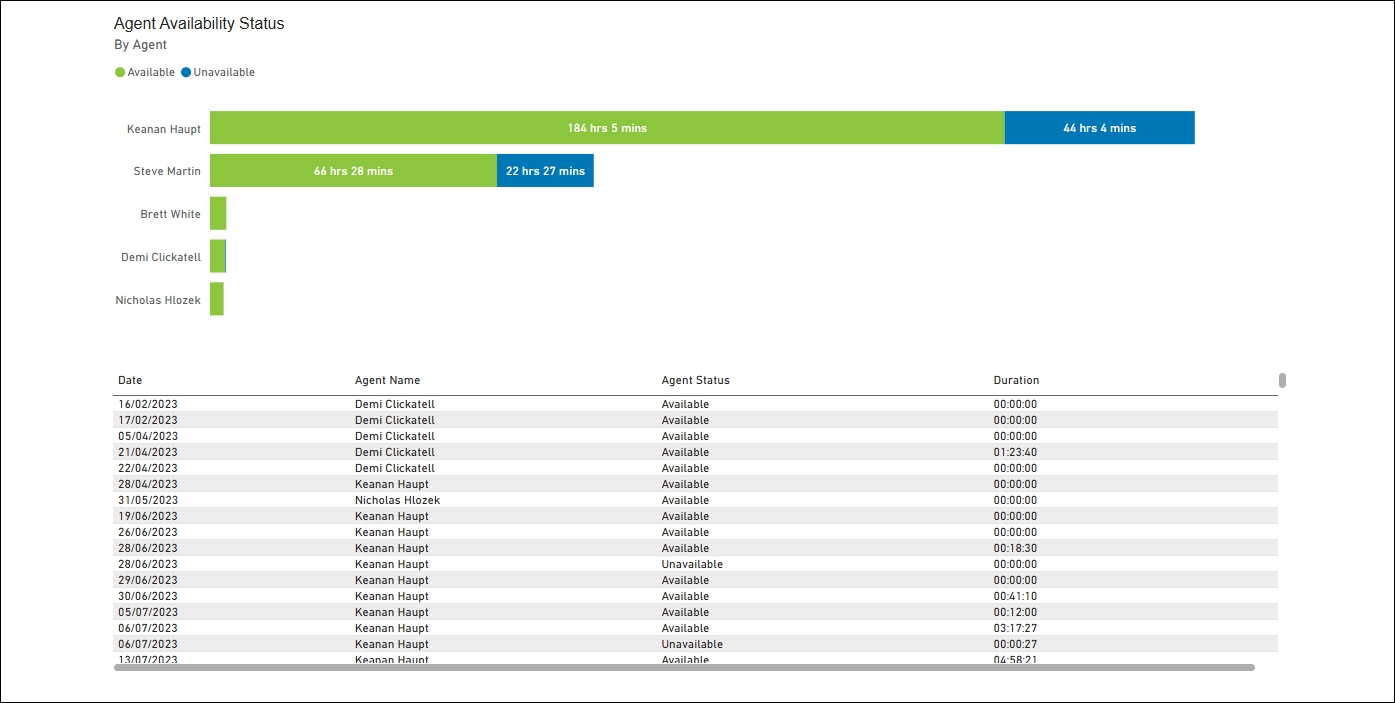Click the table's vertical scrollbar thumb
This screenshot has height=703, width=1395.
click(x=1282, y=380)
